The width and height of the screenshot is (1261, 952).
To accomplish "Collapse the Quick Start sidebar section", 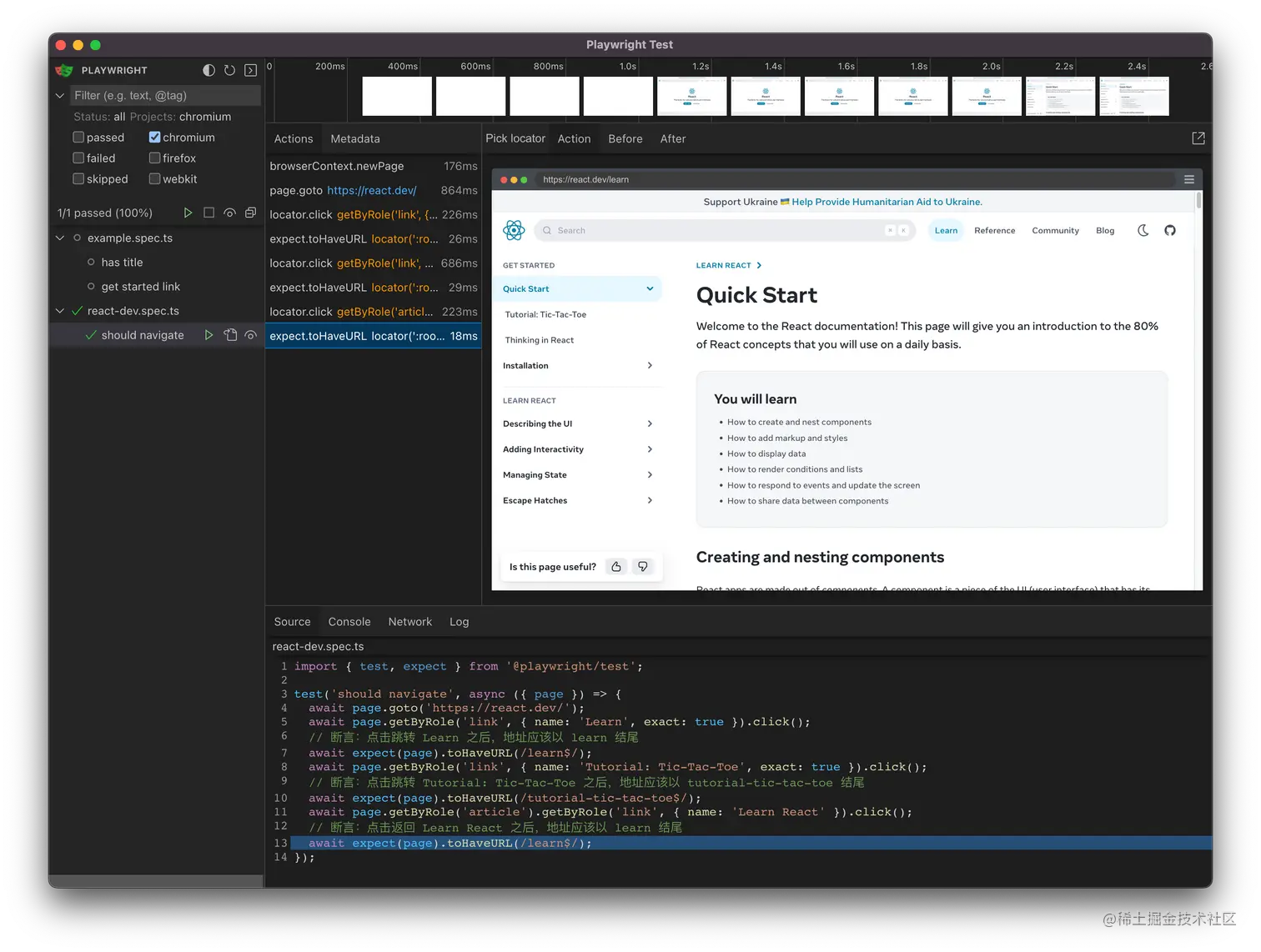I will pos(650,289).
